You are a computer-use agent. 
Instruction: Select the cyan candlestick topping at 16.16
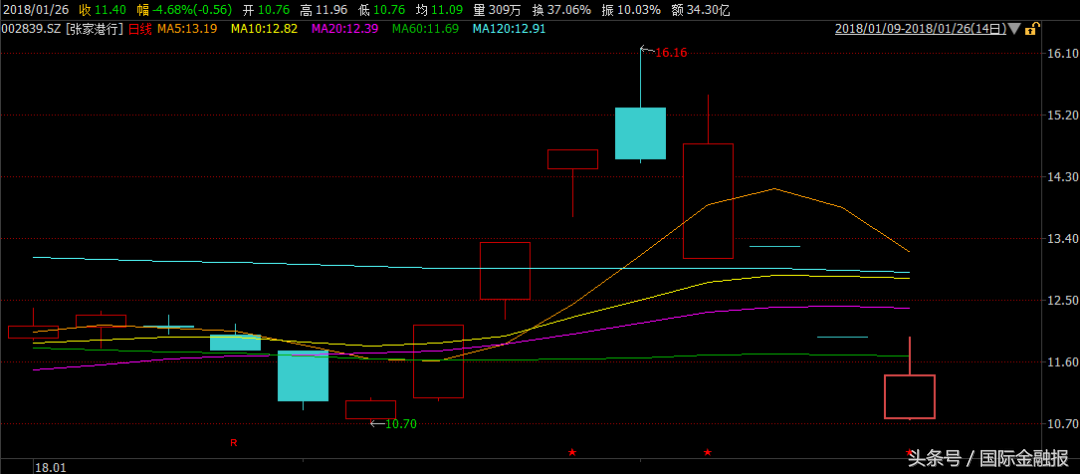640,133
